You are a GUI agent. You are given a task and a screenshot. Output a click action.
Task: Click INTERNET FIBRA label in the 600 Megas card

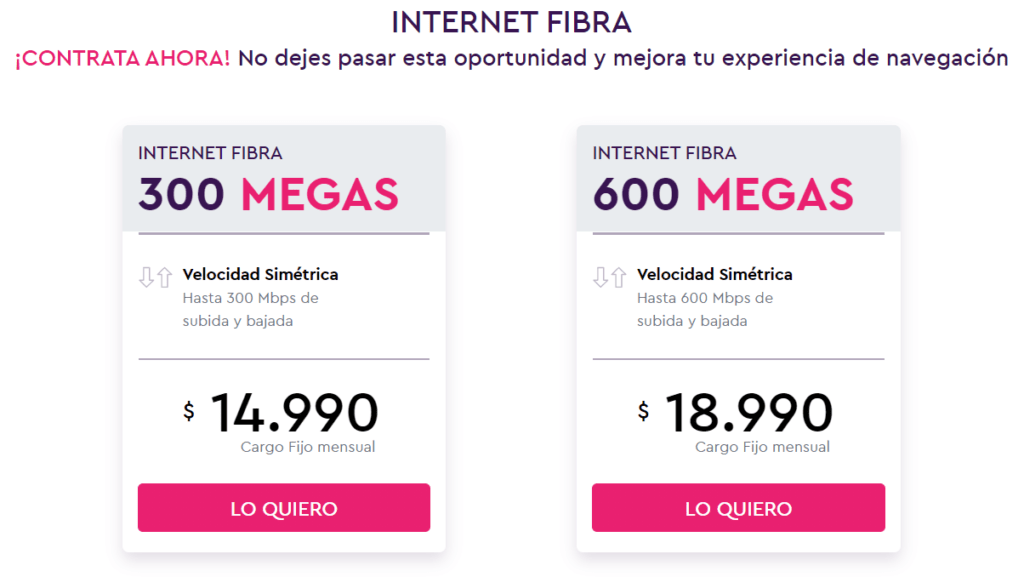(x=664, y=153)
